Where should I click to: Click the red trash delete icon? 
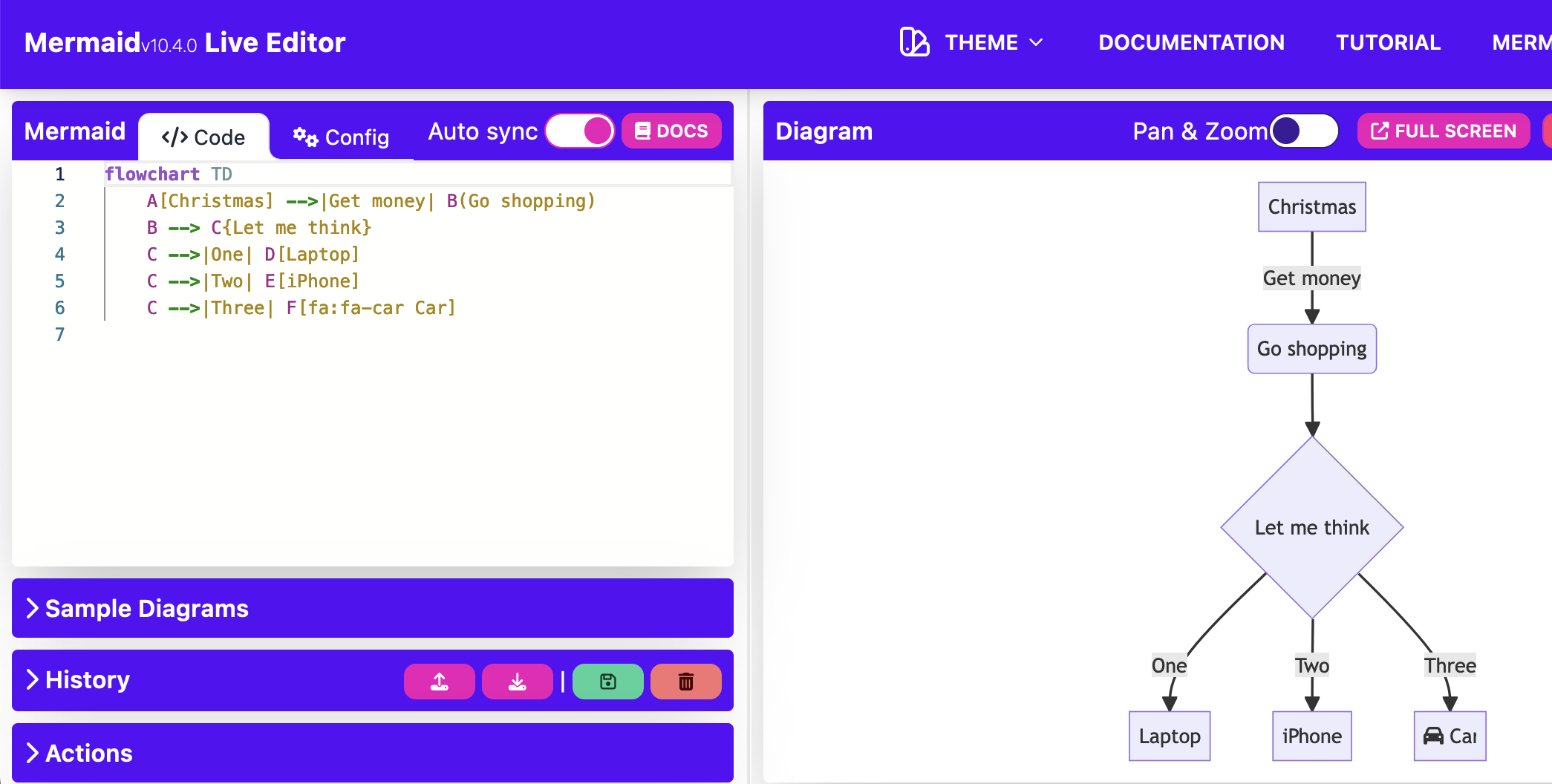[x=685, y=682]
